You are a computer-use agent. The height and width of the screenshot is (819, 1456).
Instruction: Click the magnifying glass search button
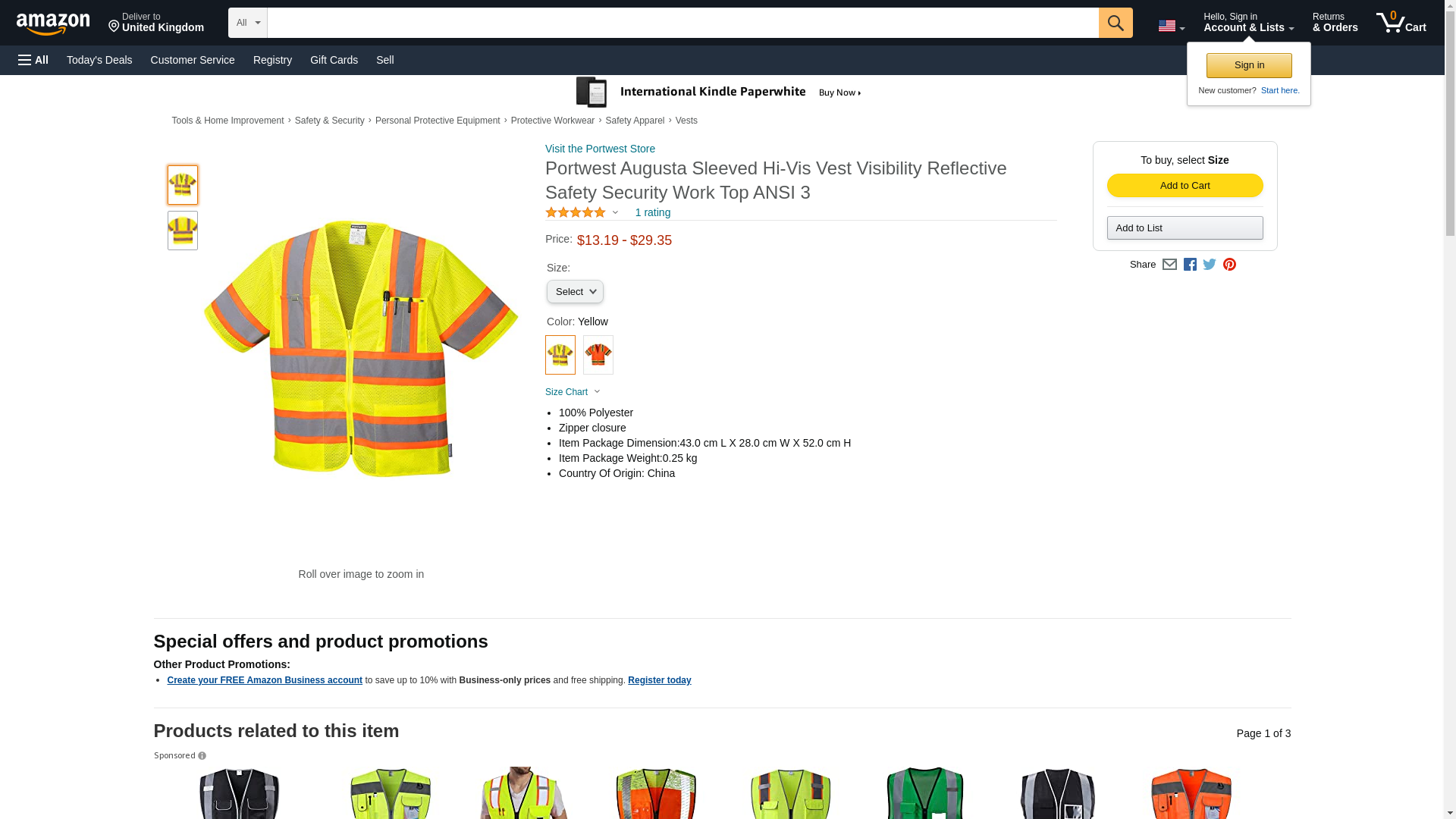click(1115, 23)
